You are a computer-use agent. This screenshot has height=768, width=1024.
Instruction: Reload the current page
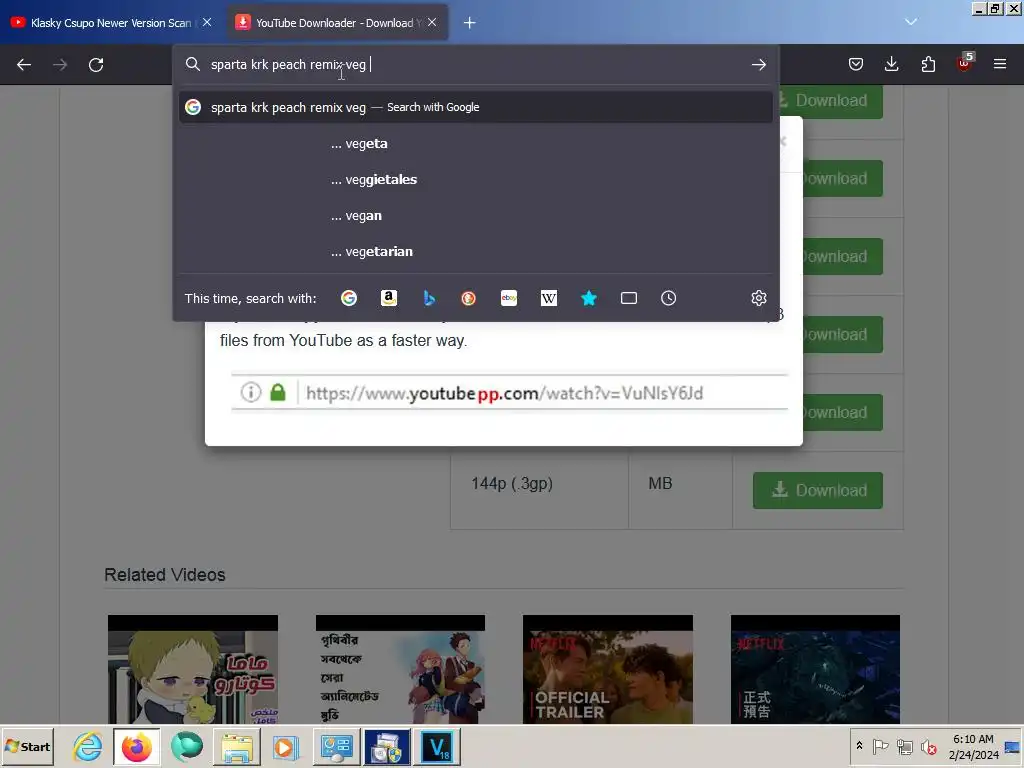click(x=96, y=65)
